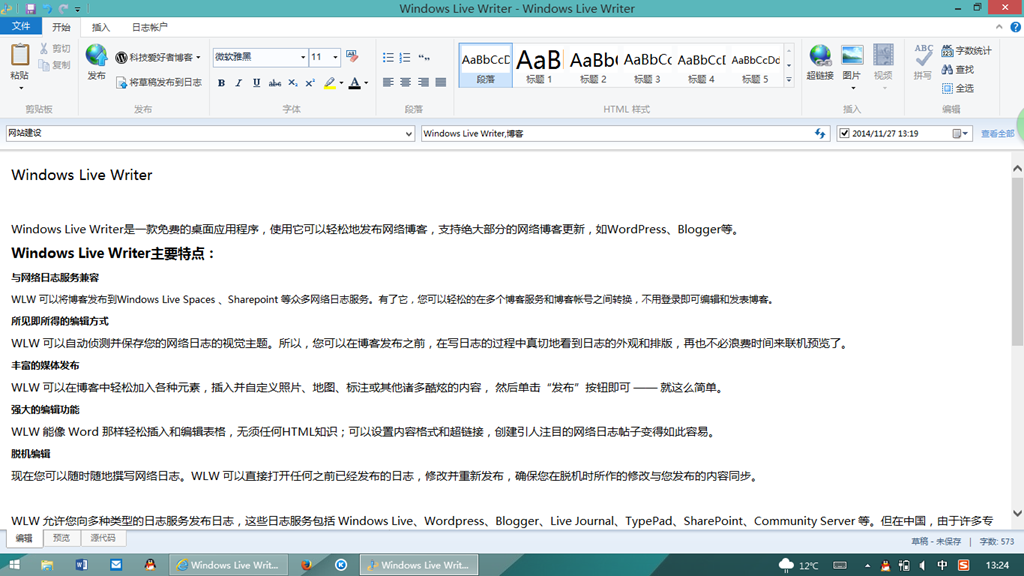Click the post title Windows Live Writer
This screenshot has height=576, width=1024.
pos(82,175)
